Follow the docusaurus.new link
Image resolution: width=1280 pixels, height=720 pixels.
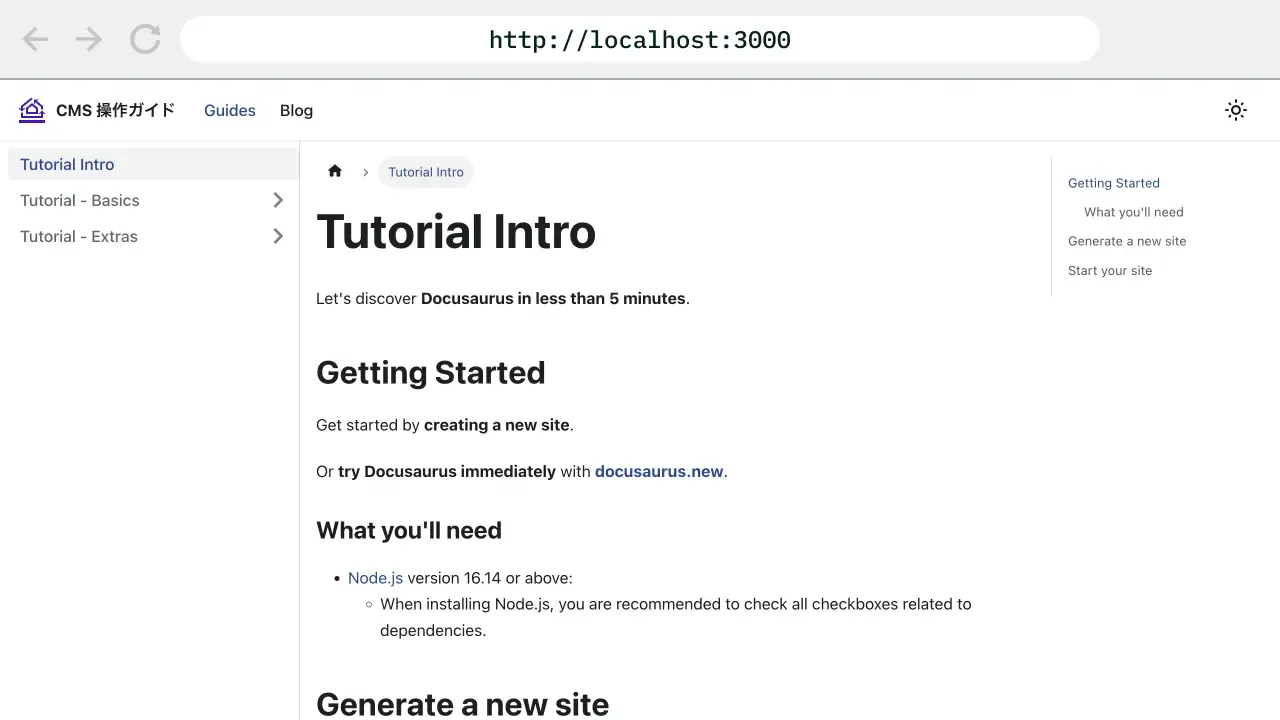[658, 471]
